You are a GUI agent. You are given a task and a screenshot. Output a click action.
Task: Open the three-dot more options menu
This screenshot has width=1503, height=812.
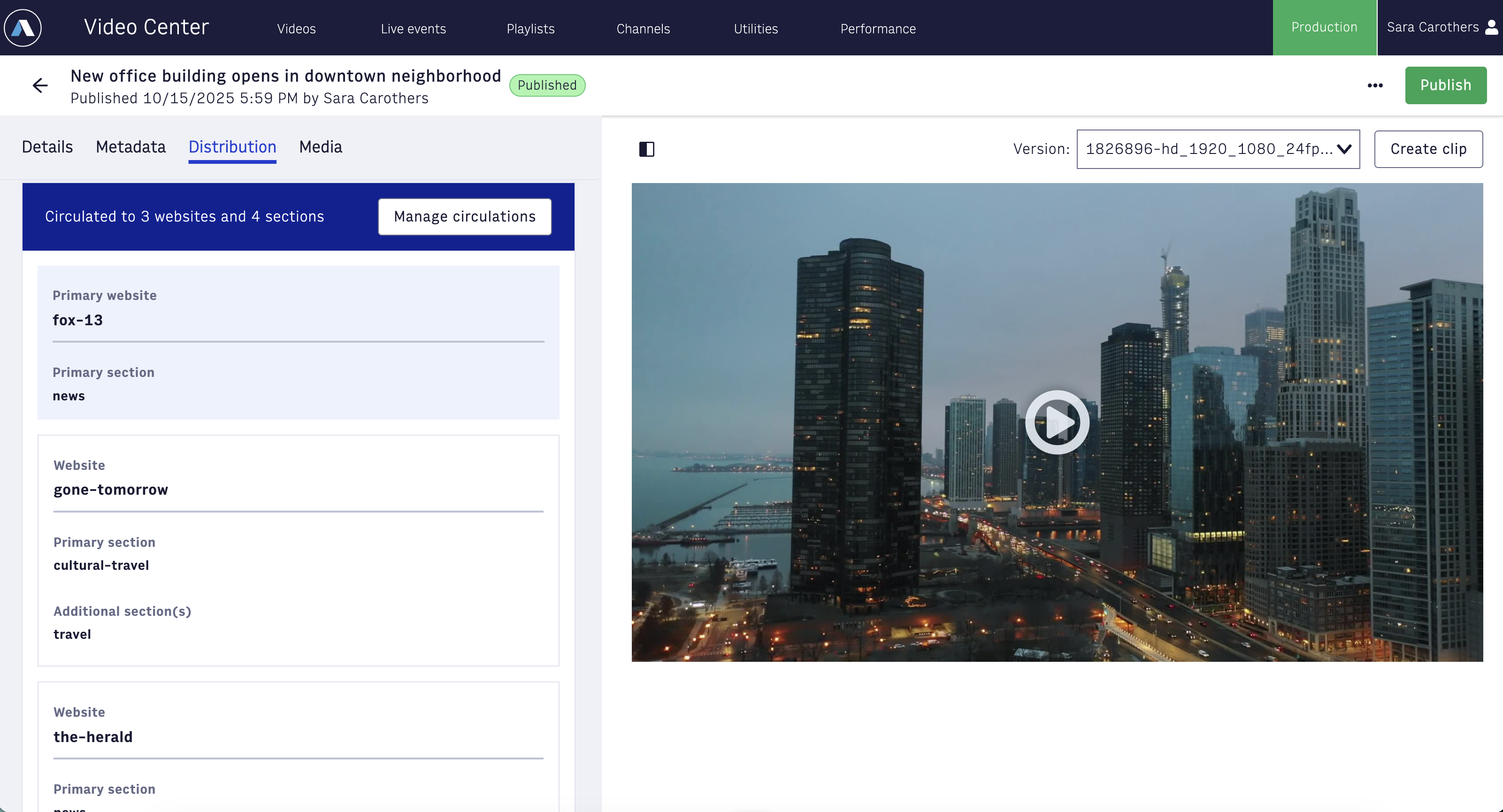coord(1375,86)
